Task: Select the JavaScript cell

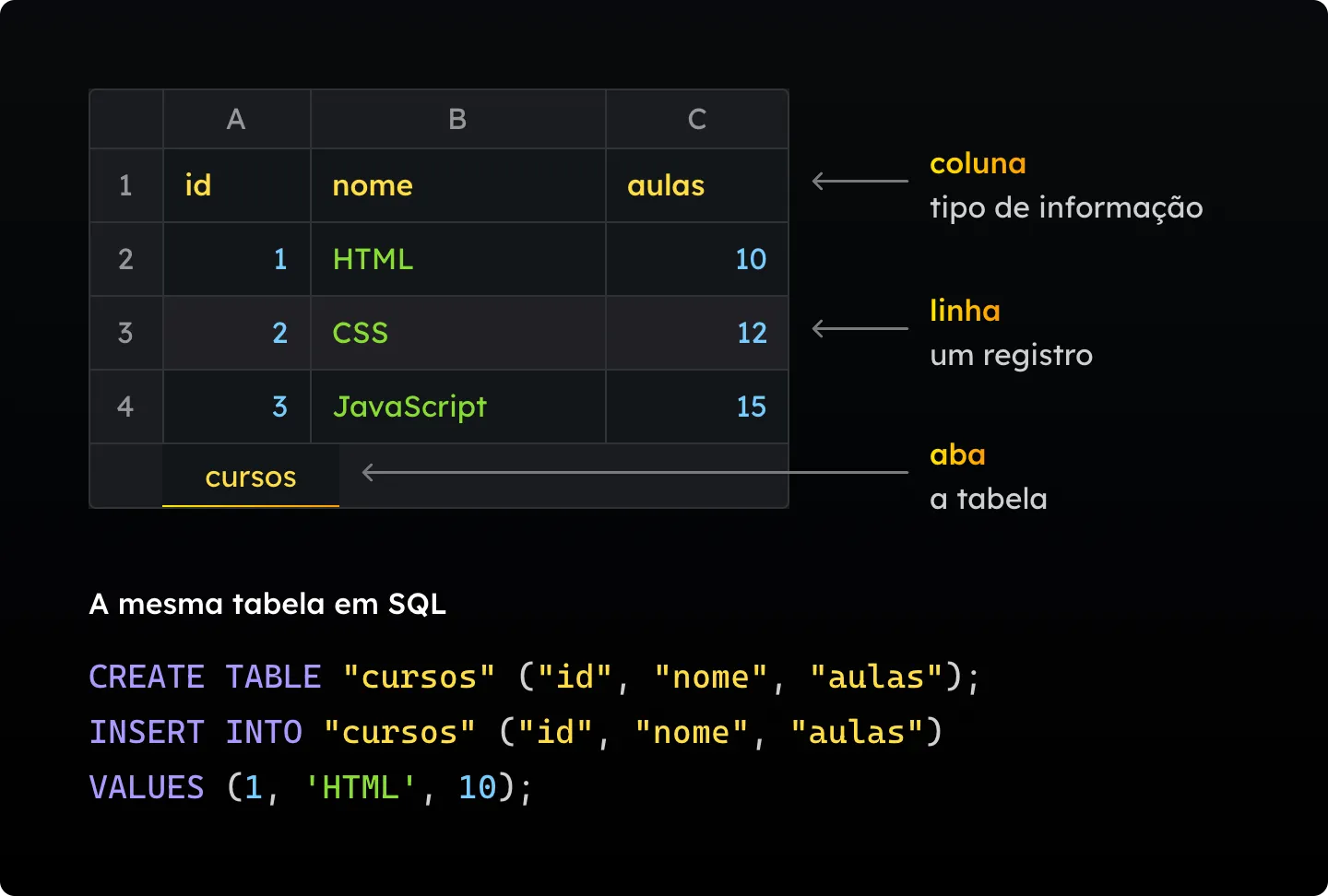Action: [458, 407]
